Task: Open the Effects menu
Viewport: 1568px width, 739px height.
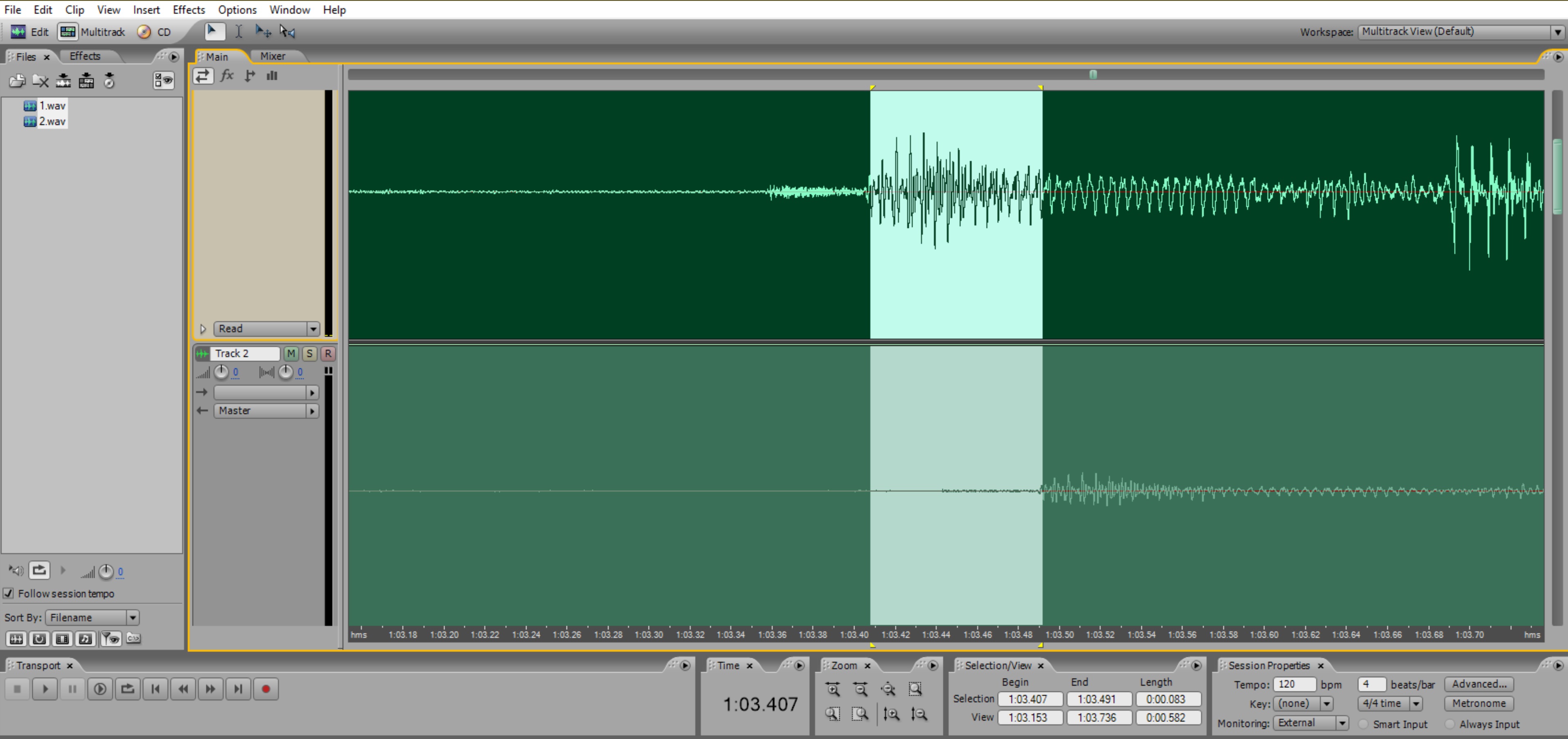Action: [189, 10]
